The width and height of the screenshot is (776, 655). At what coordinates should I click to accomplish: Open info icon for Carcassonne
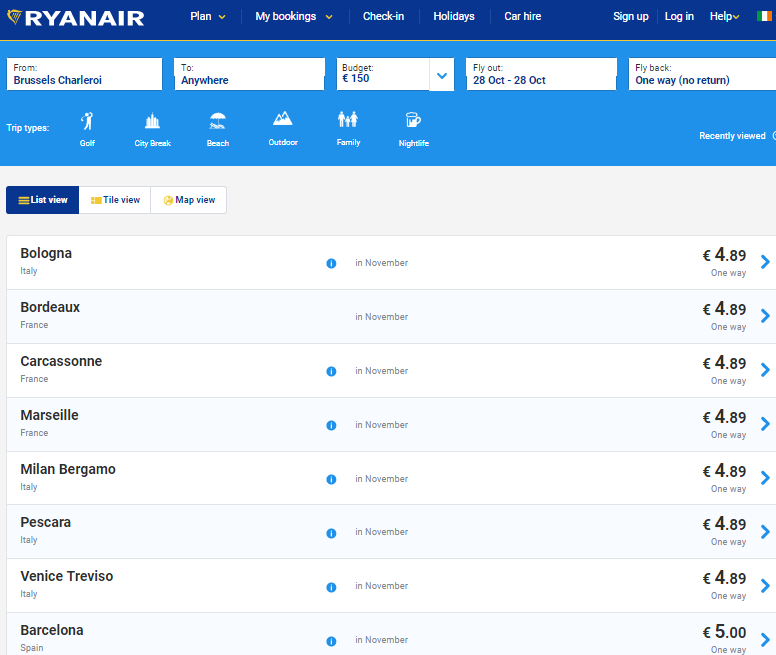pyautogui.click(x=331, y=372)
